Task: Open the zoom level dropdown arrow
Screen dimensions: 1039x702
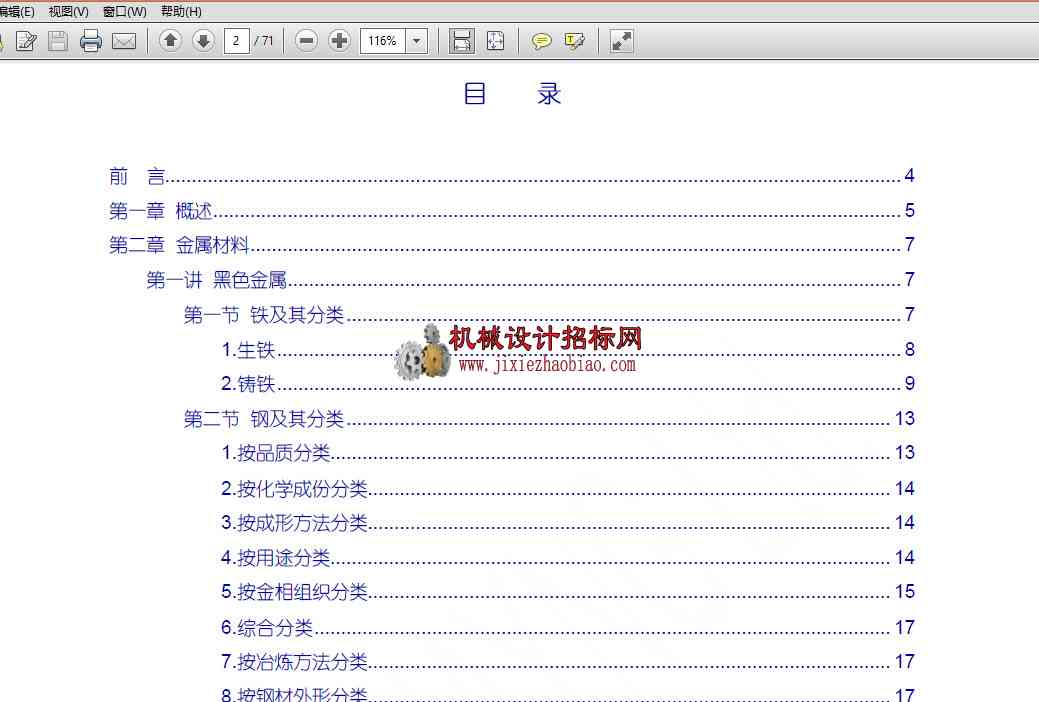Action: [x=417, y=41]
